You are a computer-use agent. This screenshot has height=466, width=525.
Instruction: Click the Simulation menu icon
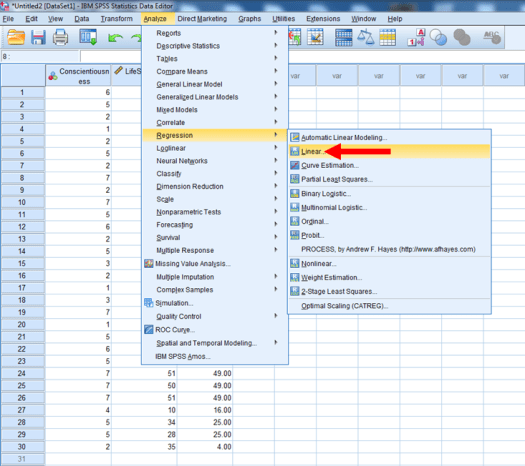point(149,303)
